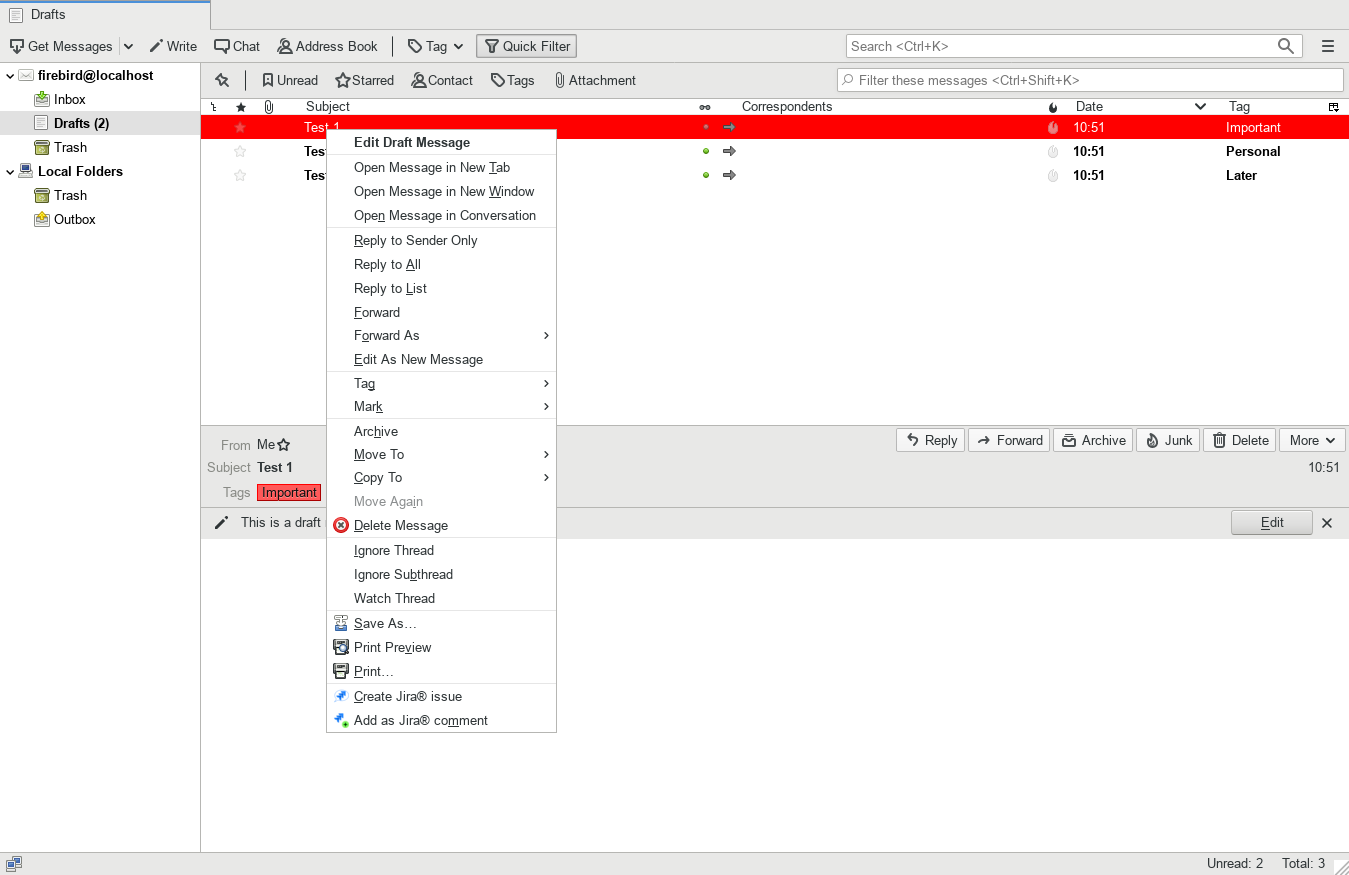Click the Delete Message red icon in context menu

(x=341, y=526)
